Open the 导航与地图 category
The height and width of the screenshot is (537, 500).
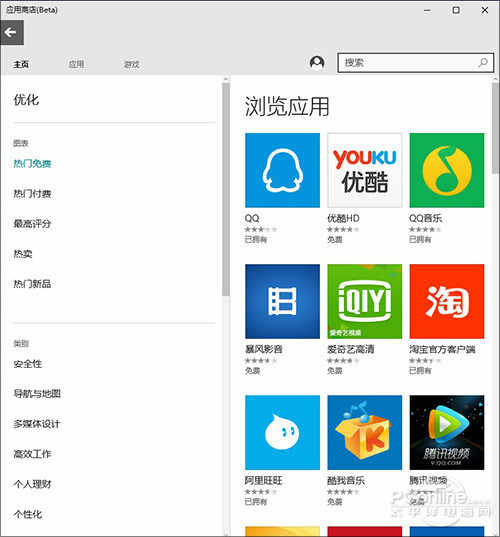click(x=37, y=394)
